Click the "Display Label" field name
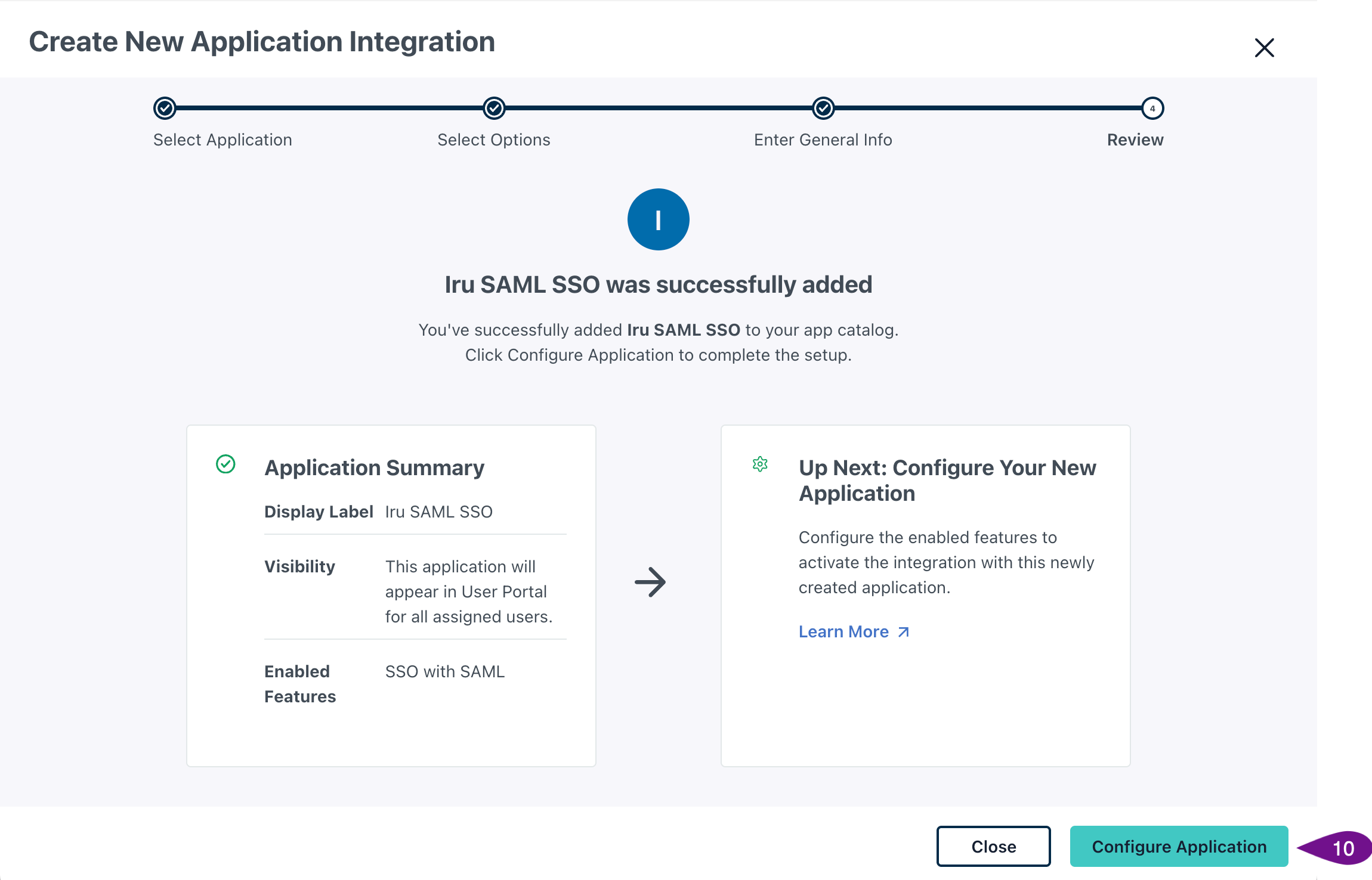Viewport: 1372px width, 880px height. coord(319,512)
